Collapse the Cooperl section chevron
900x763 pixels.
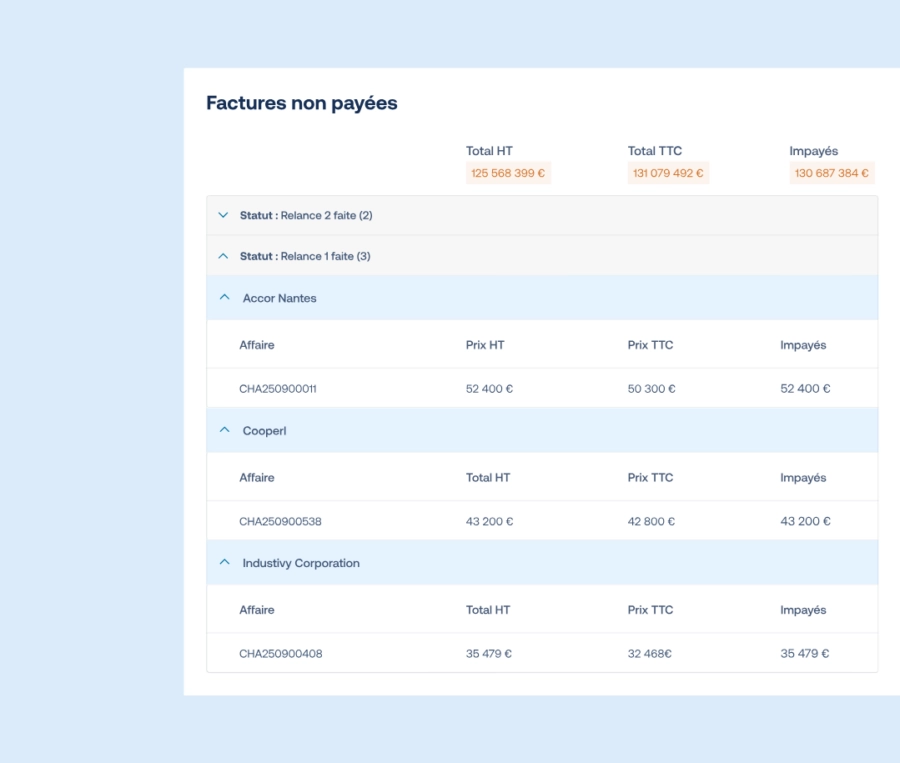224,430
